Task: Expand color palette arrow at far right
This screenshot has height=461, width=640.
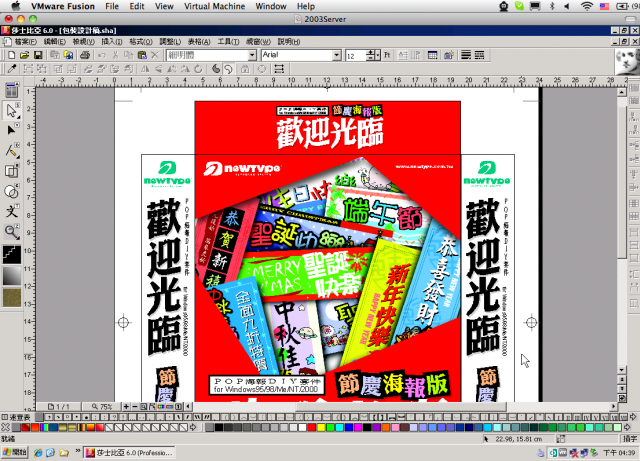Action: coord(627,428)
